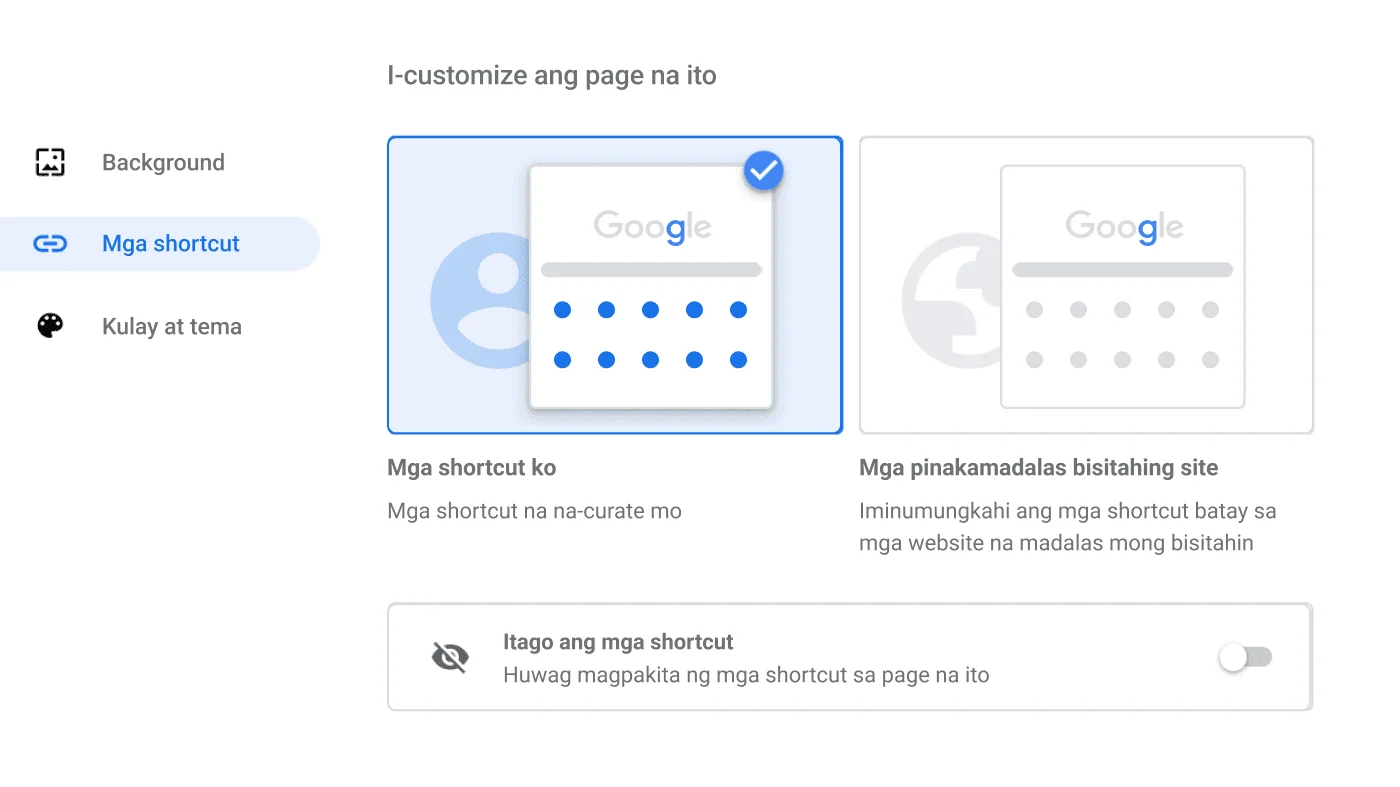This screenshot has height=787, width=1400.
Task: Enable Itago ang mga shortcut switch
Action: pos(1244,657)
